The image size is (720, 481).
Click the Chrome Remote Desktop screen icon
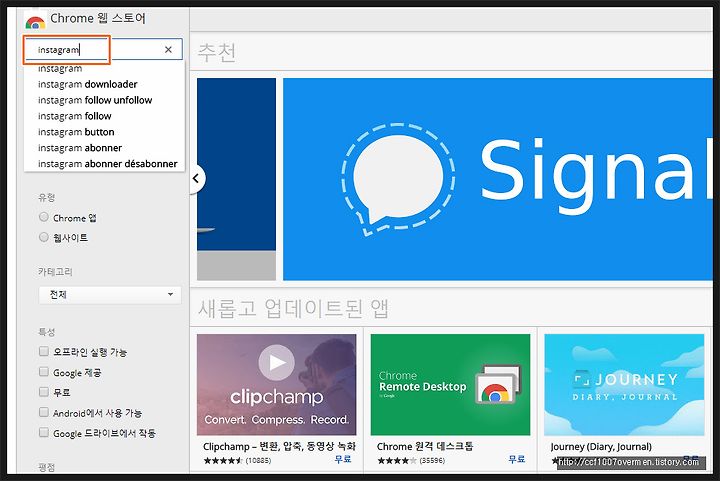coord(498,385)
